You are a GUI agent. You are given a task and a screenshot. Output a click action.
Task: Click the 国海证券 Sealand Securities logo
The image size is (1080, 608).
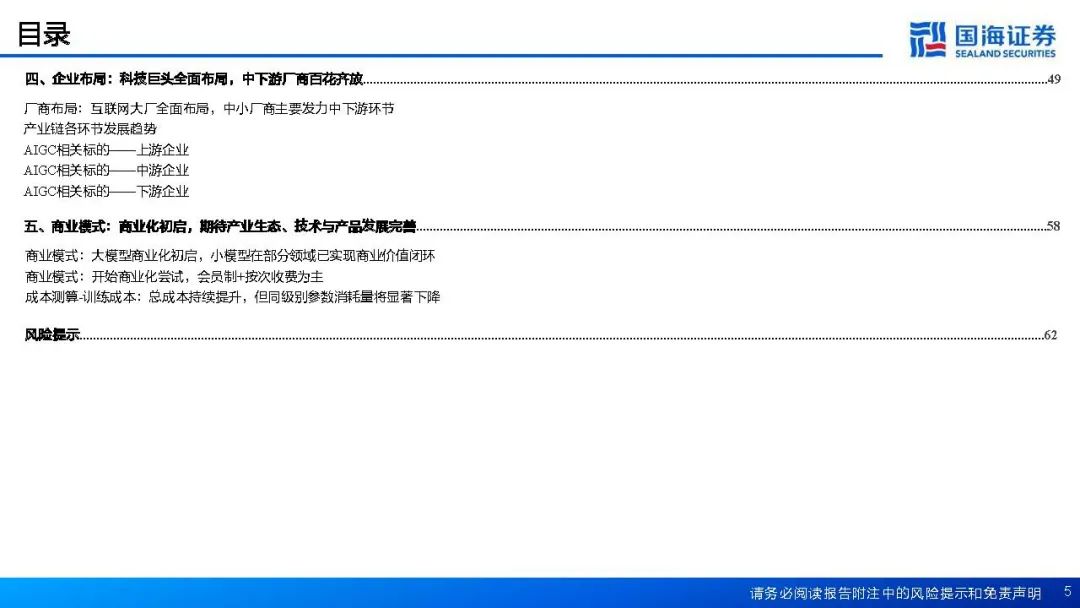982,39
